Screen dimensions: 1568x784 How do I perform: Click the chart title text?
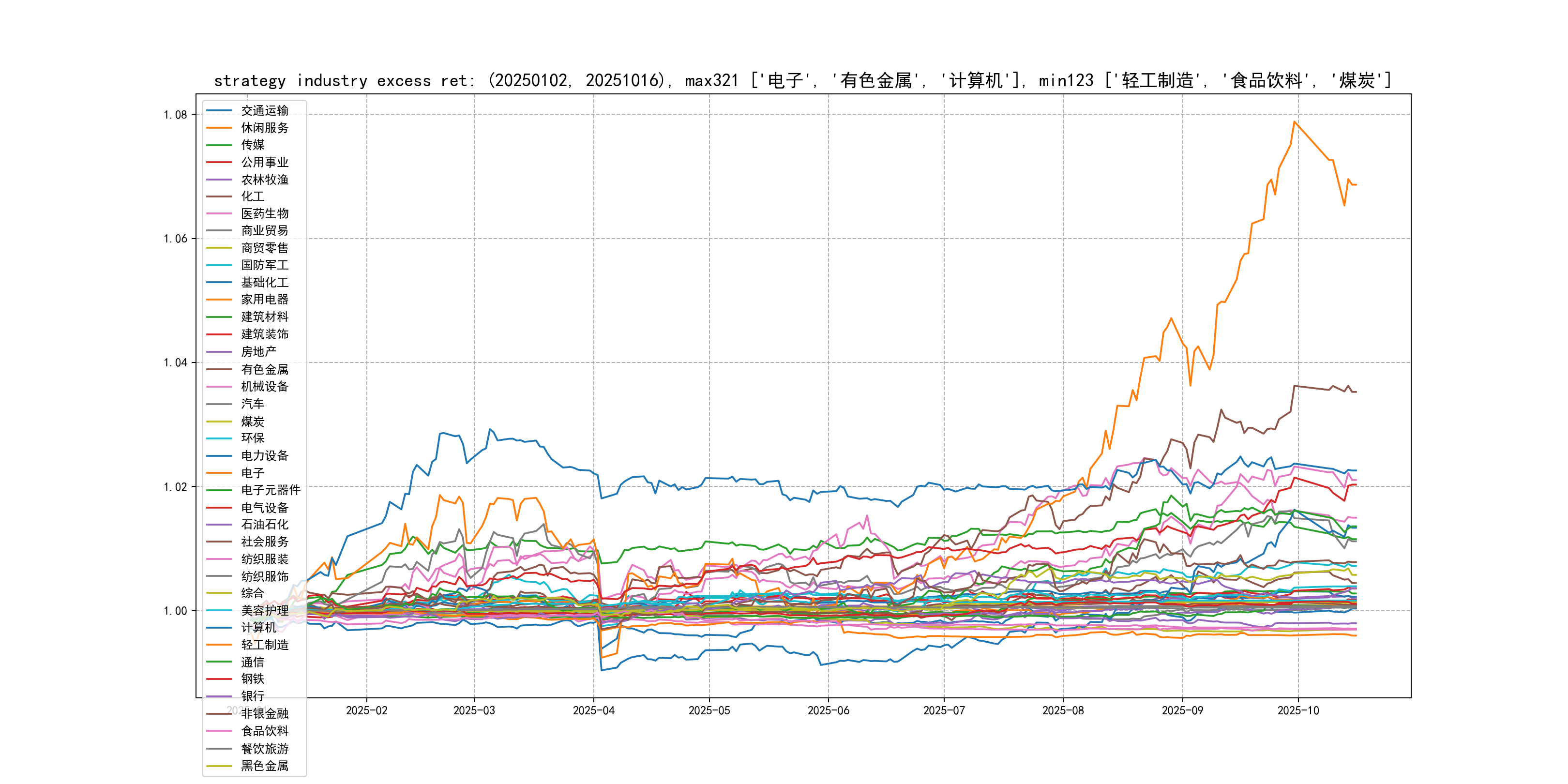click(x=802, y=80)
